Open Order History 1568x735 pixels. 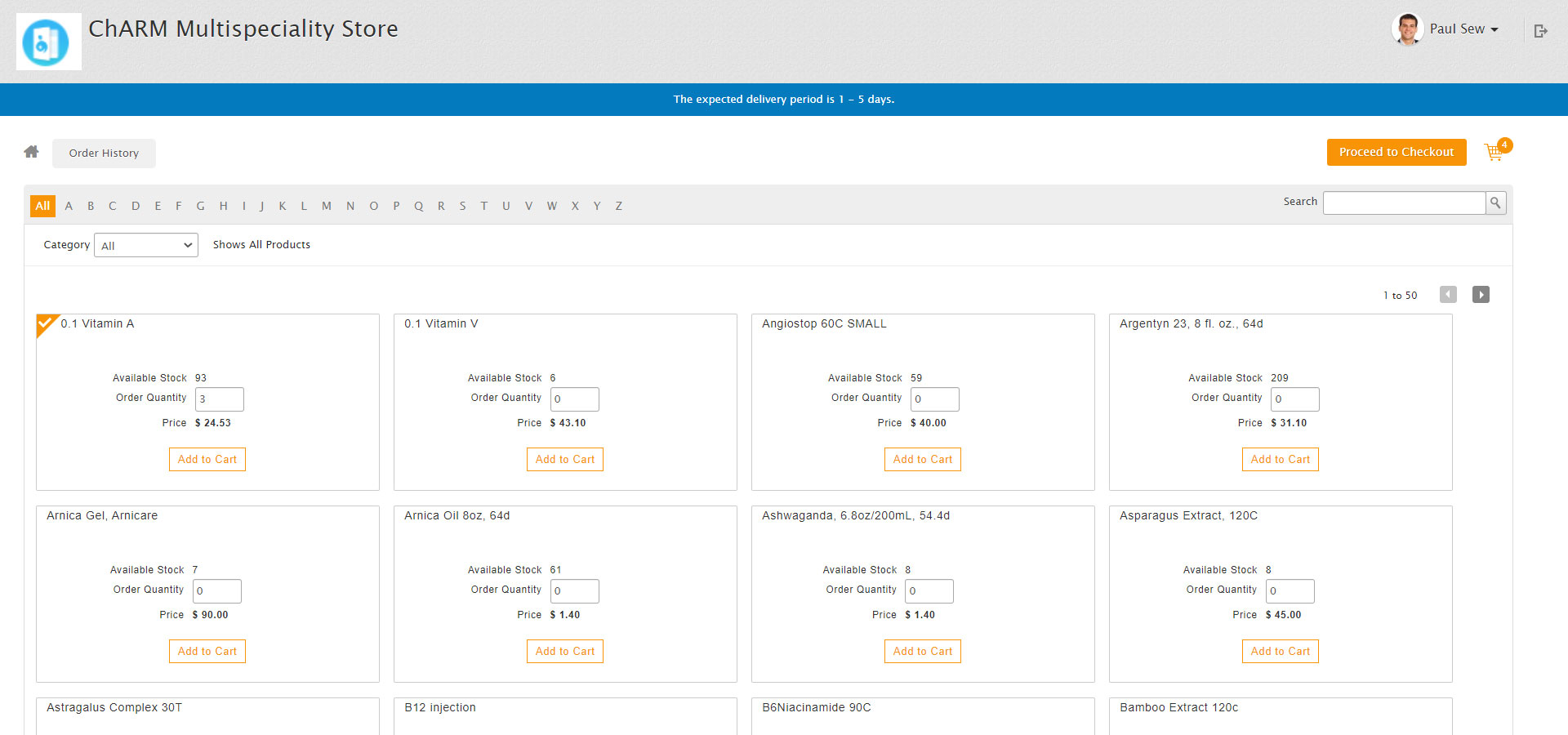coord(104,154)
